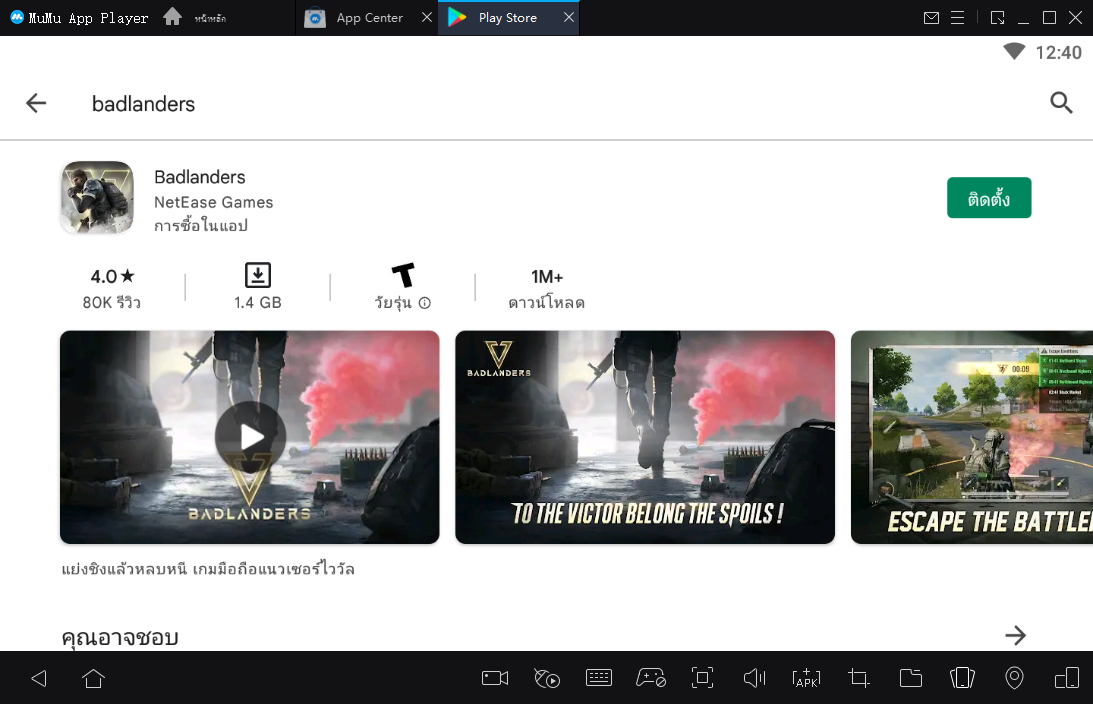Play the Badlanders trailer video
Viewport: 1093px width, 704px height.
[x=250, y=437]
